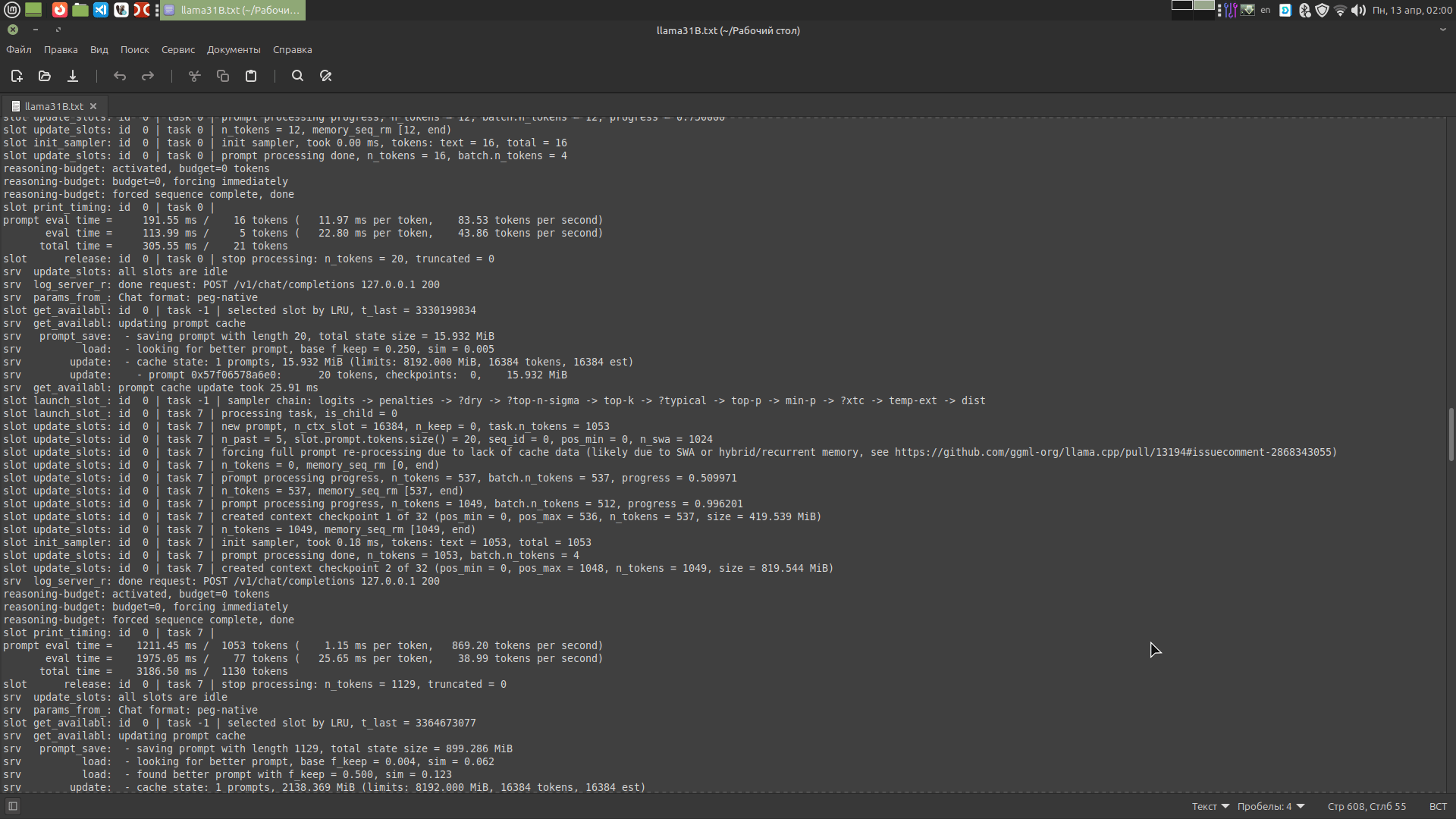Redo the last edit

[x=147, y=76]
